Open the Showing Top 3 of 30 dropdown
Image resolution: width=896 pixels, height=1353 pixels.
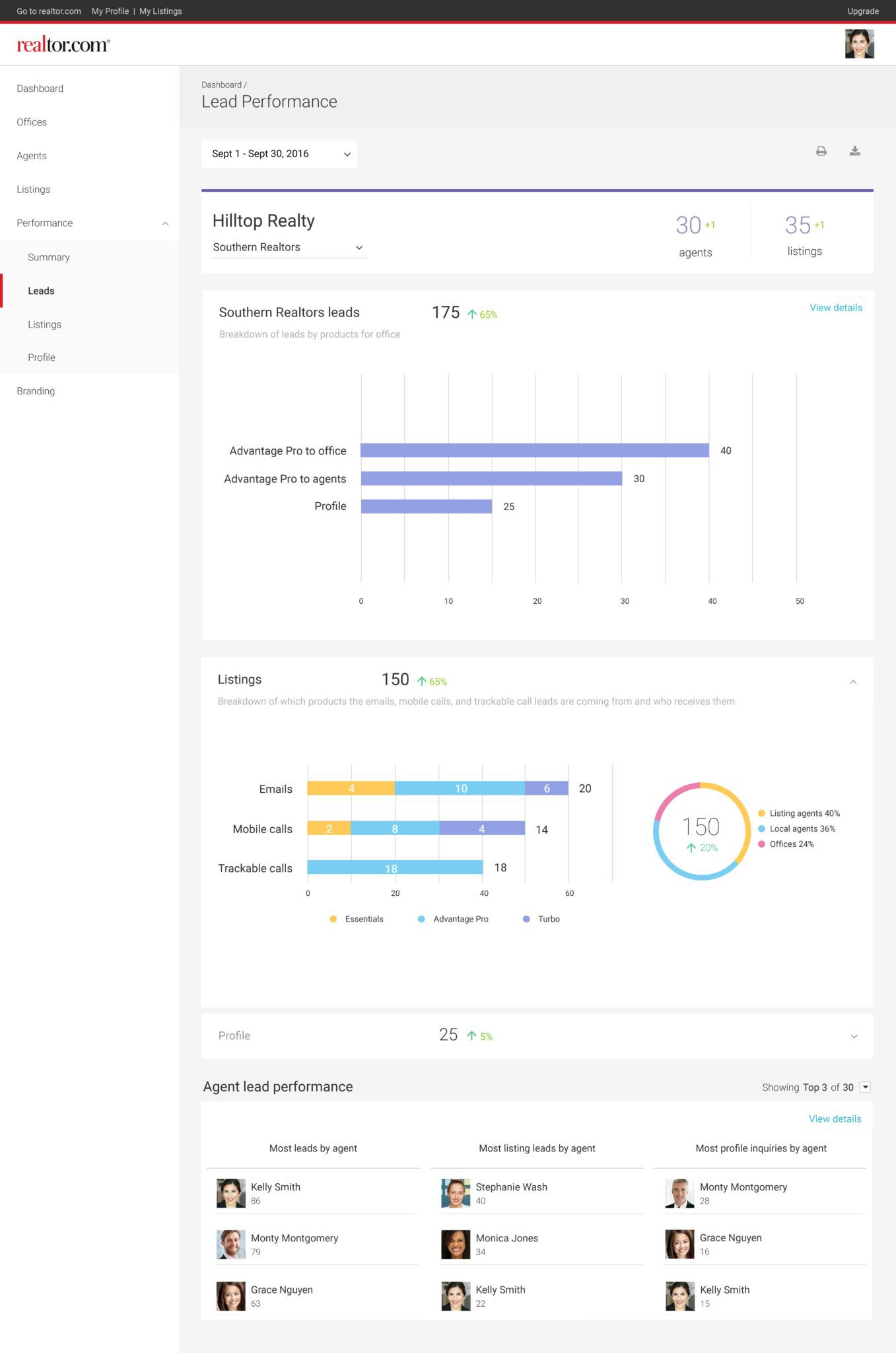865,1087
